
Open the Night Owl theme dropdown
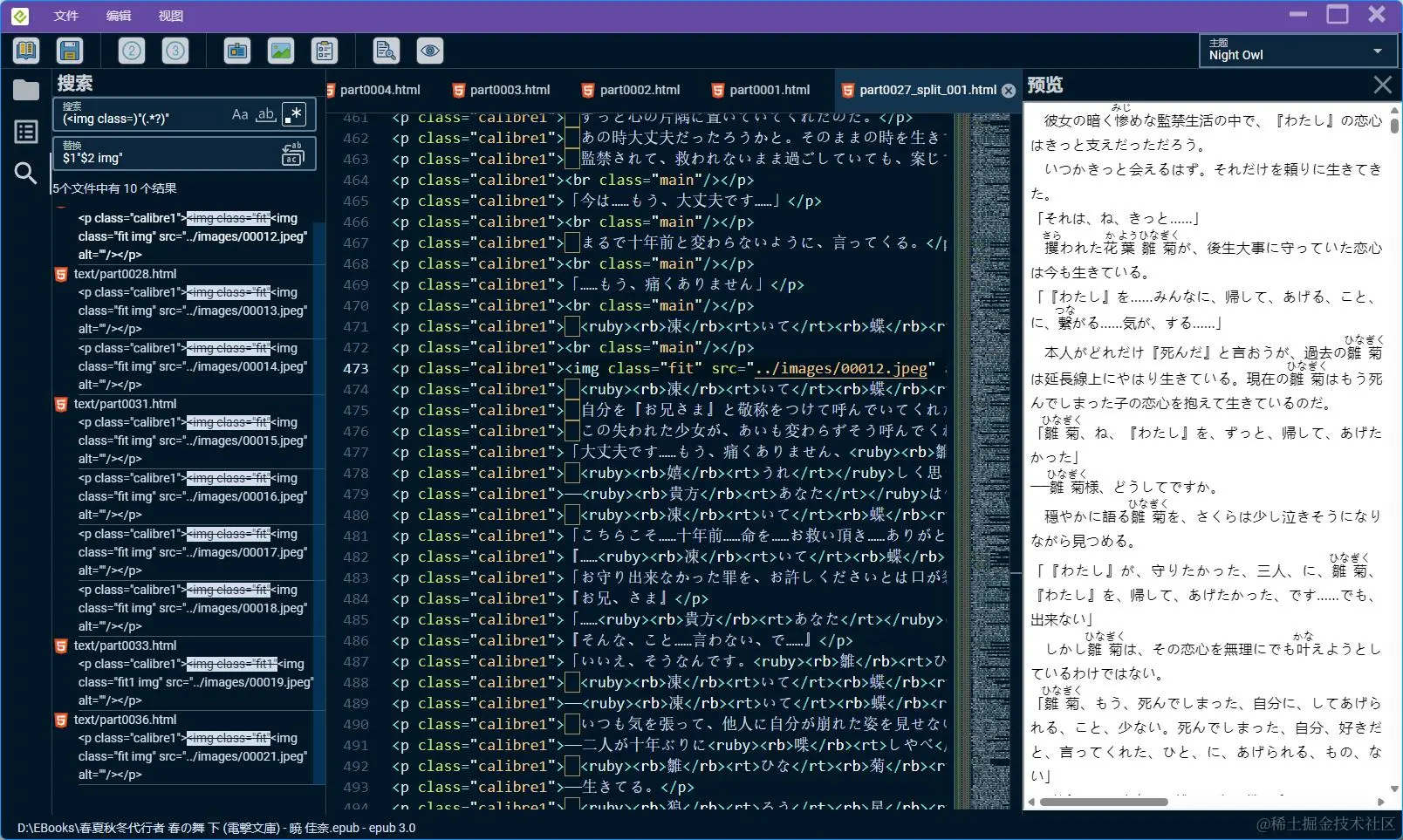1297,51
